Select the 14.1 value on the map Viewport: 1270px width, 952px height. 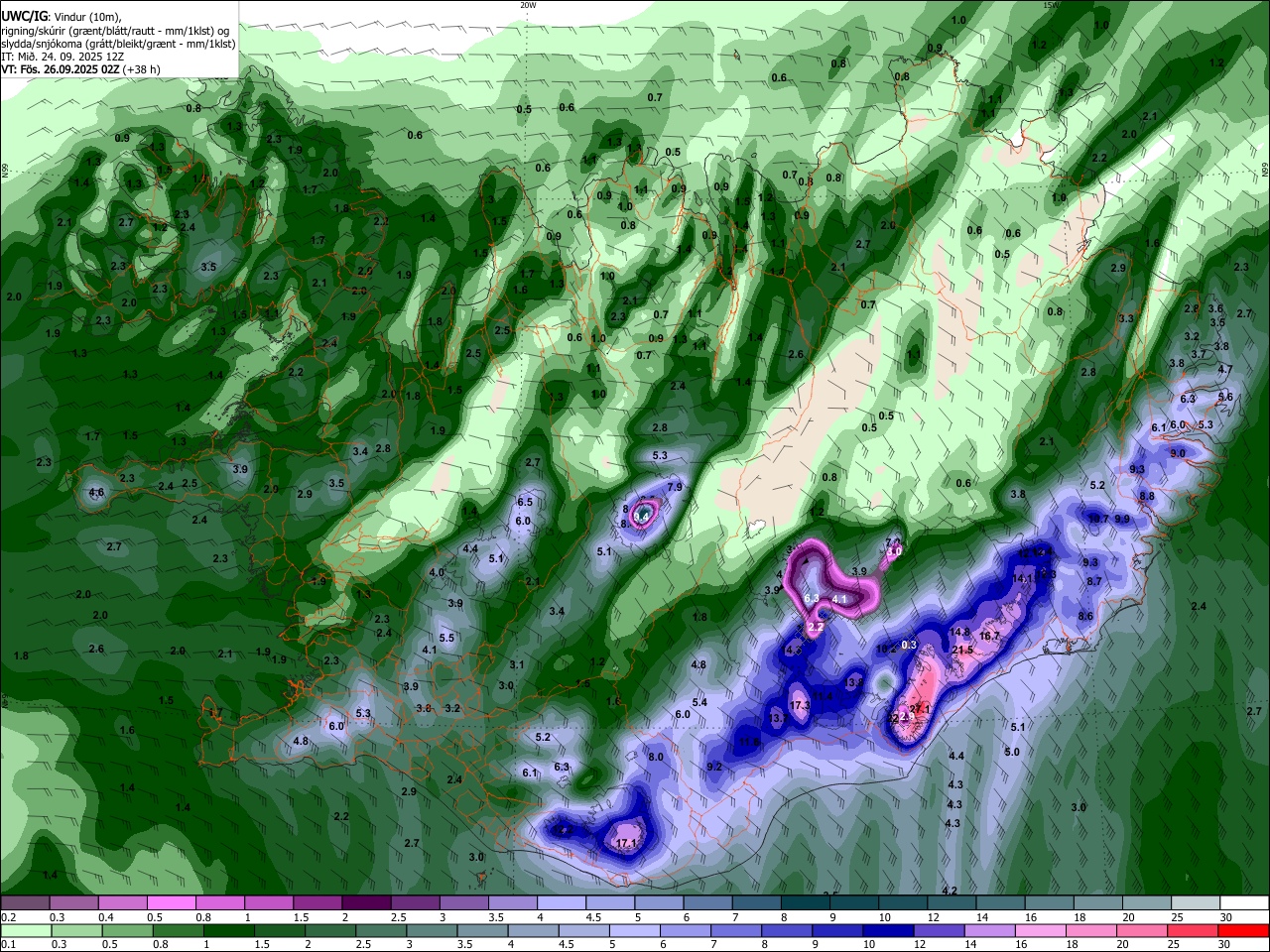[1023, 578]
